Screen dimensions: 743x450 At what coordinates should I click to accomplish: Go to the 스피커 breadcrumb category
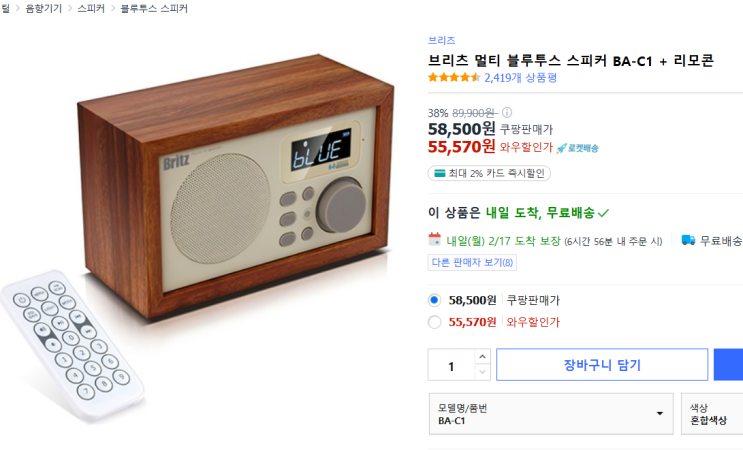coord(91,9)
